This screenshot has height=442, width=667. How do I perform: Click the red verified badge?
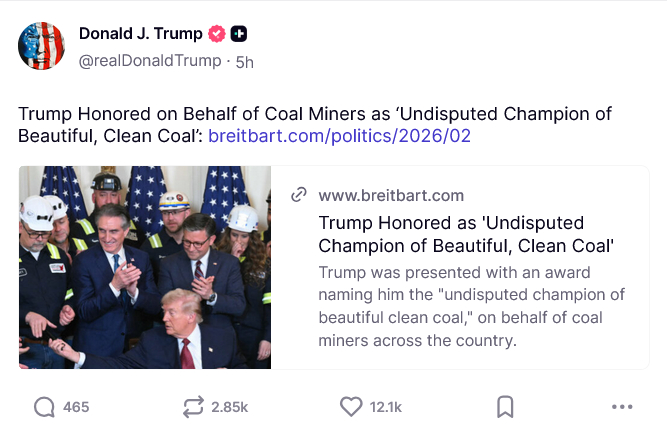coord(216,35)
